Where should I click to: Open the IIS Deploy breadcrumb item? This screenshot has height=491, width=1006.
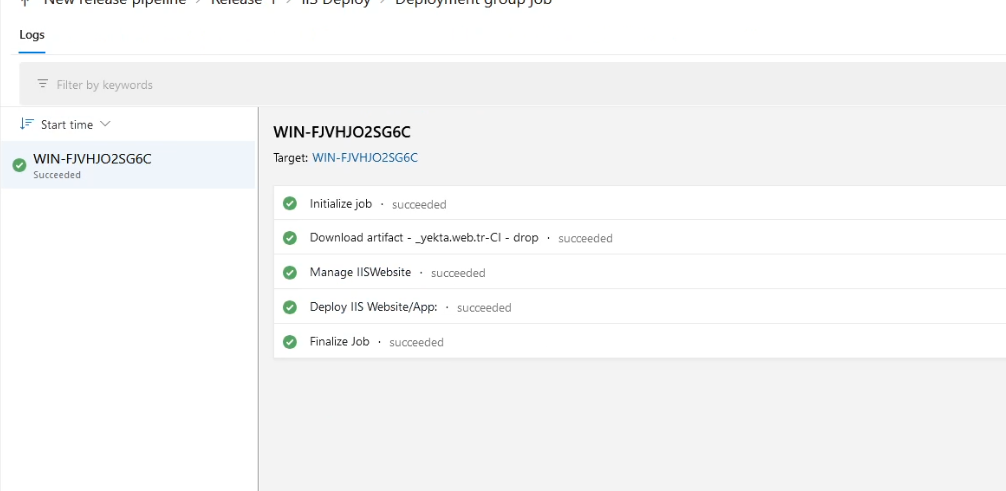(x=336, y=3)
